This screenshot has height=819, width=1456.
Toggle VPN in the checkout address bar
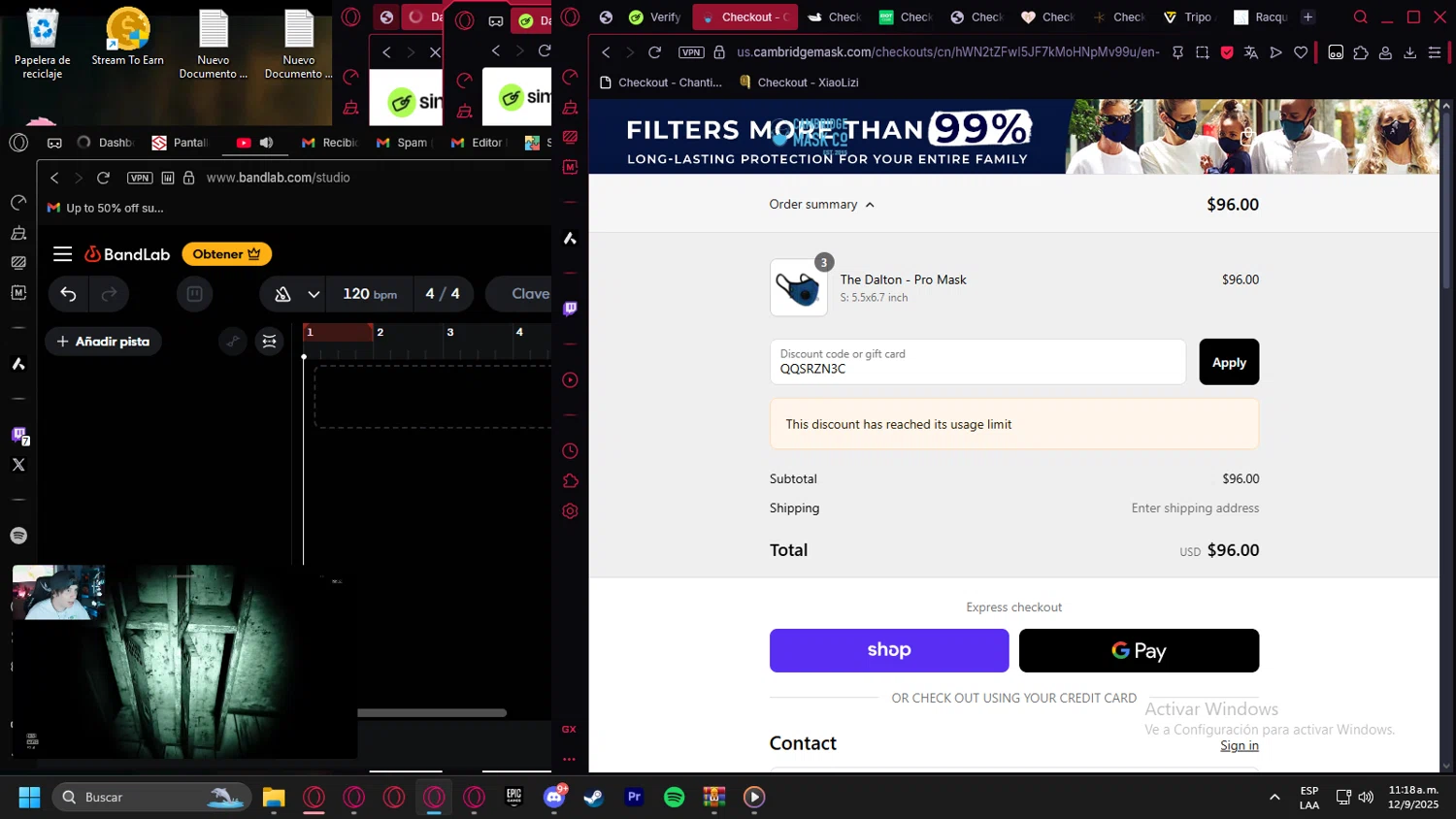(691, 52)
